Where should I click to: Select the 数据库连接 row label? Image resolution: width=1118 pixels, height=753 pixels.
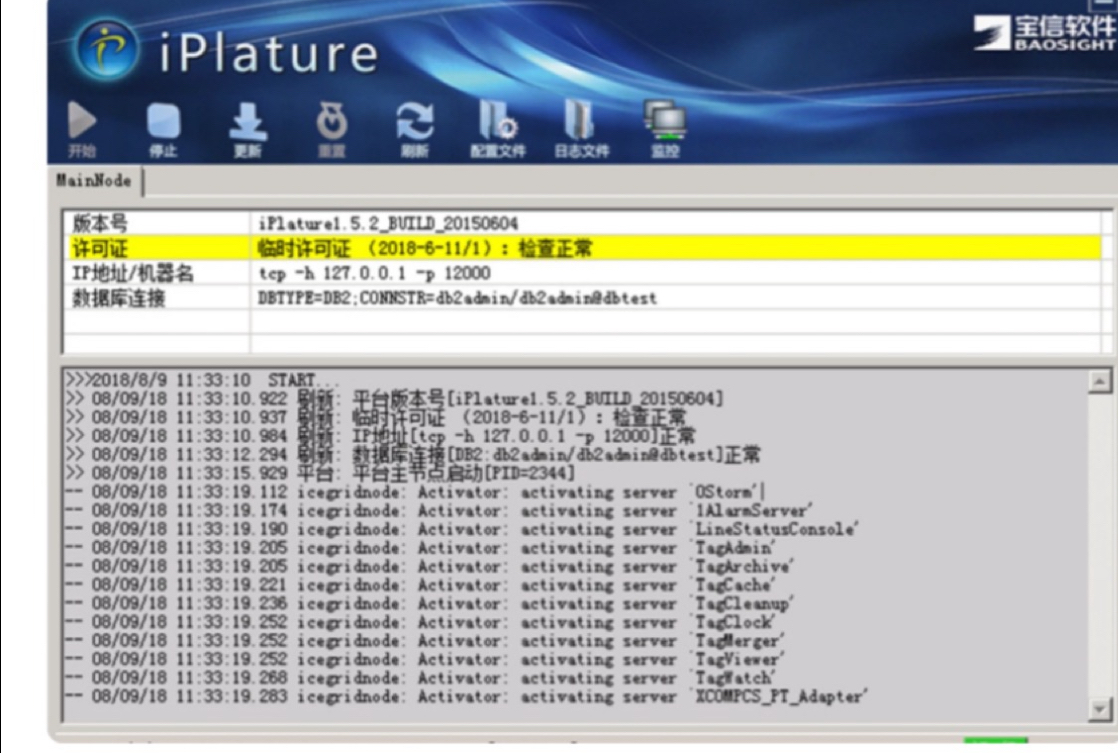point(119,298)
